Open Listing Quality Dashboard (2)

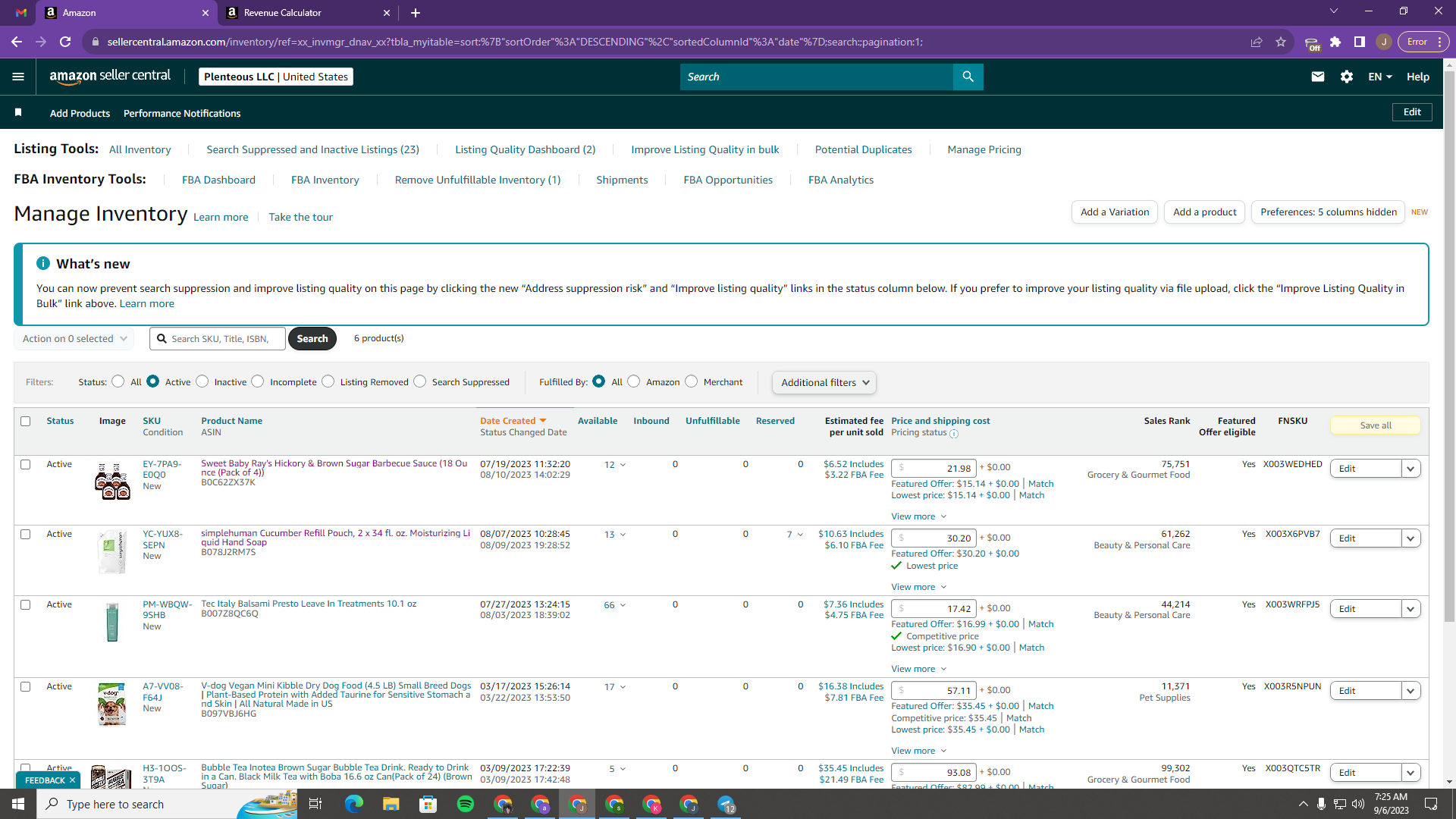pyautogui.click(x=526, y=149)
